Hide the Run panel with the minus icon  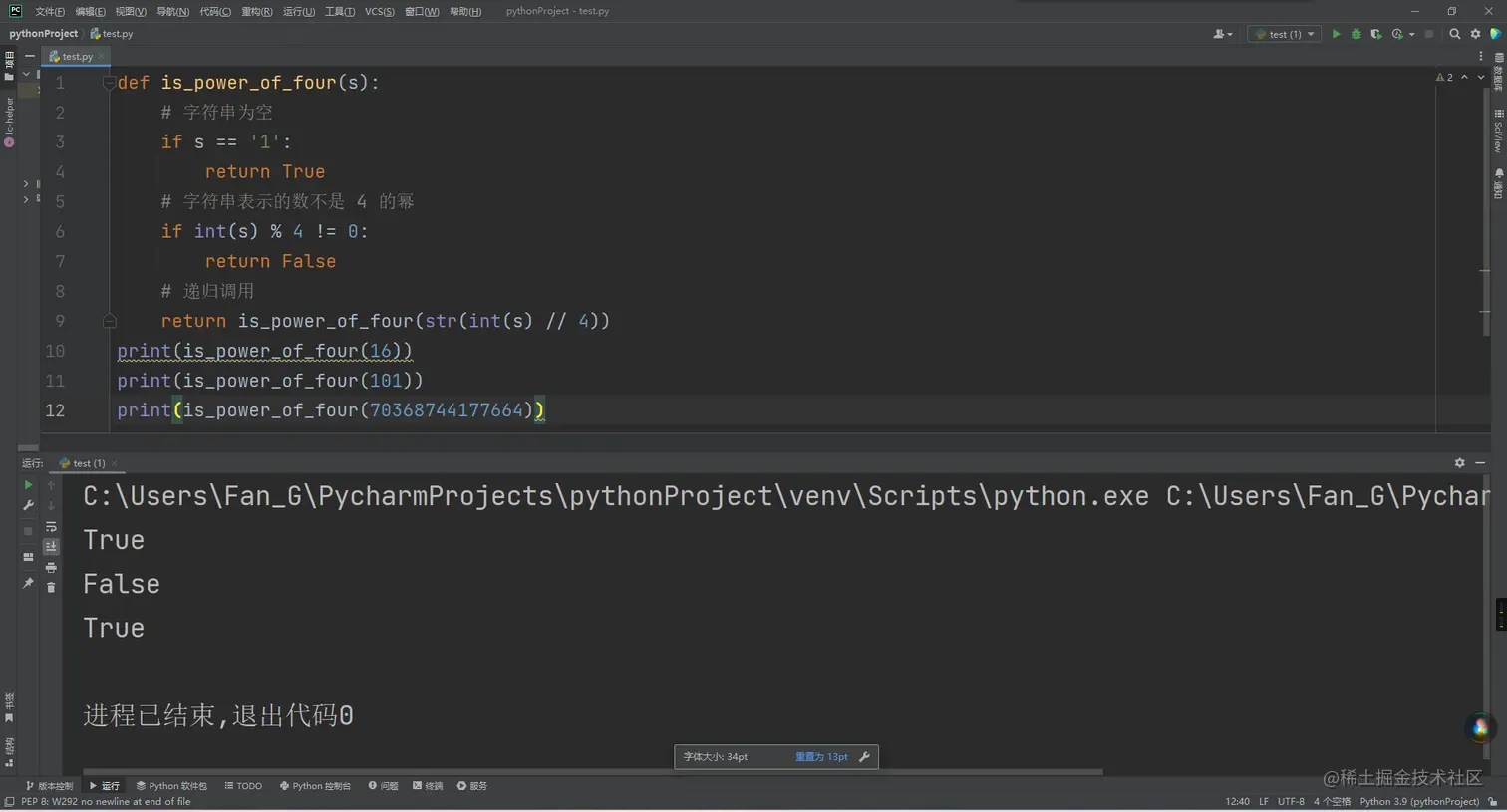(x=1480, y=463)
